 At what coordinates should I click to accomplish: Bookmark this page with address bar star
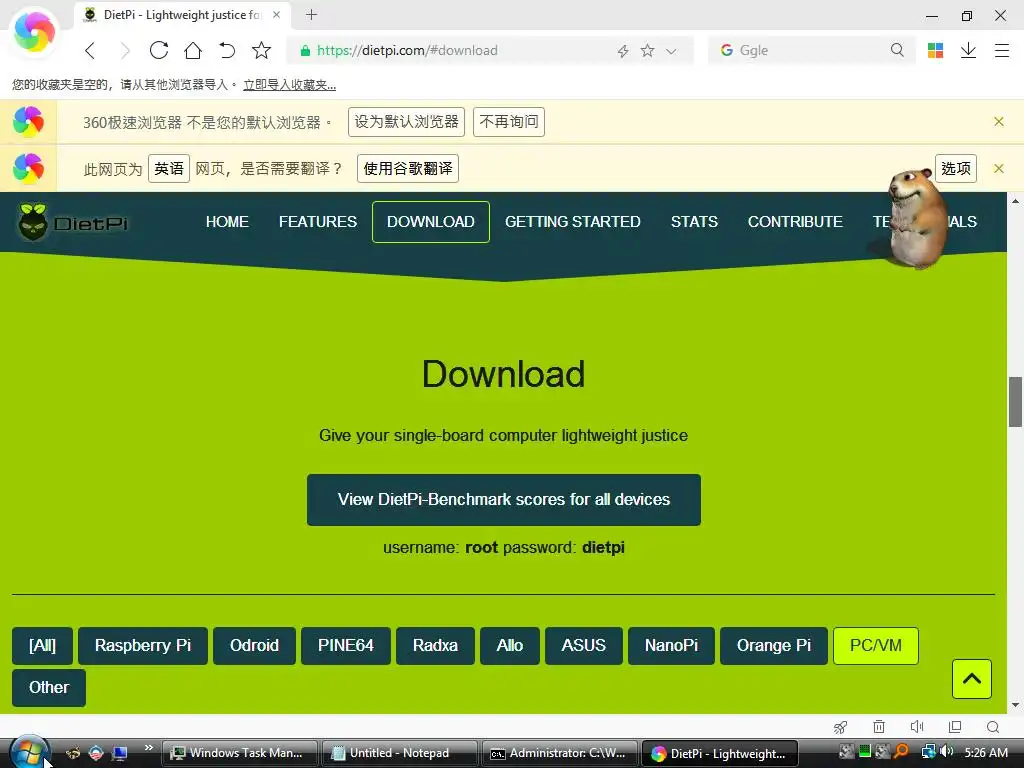(x=647, y=50)
